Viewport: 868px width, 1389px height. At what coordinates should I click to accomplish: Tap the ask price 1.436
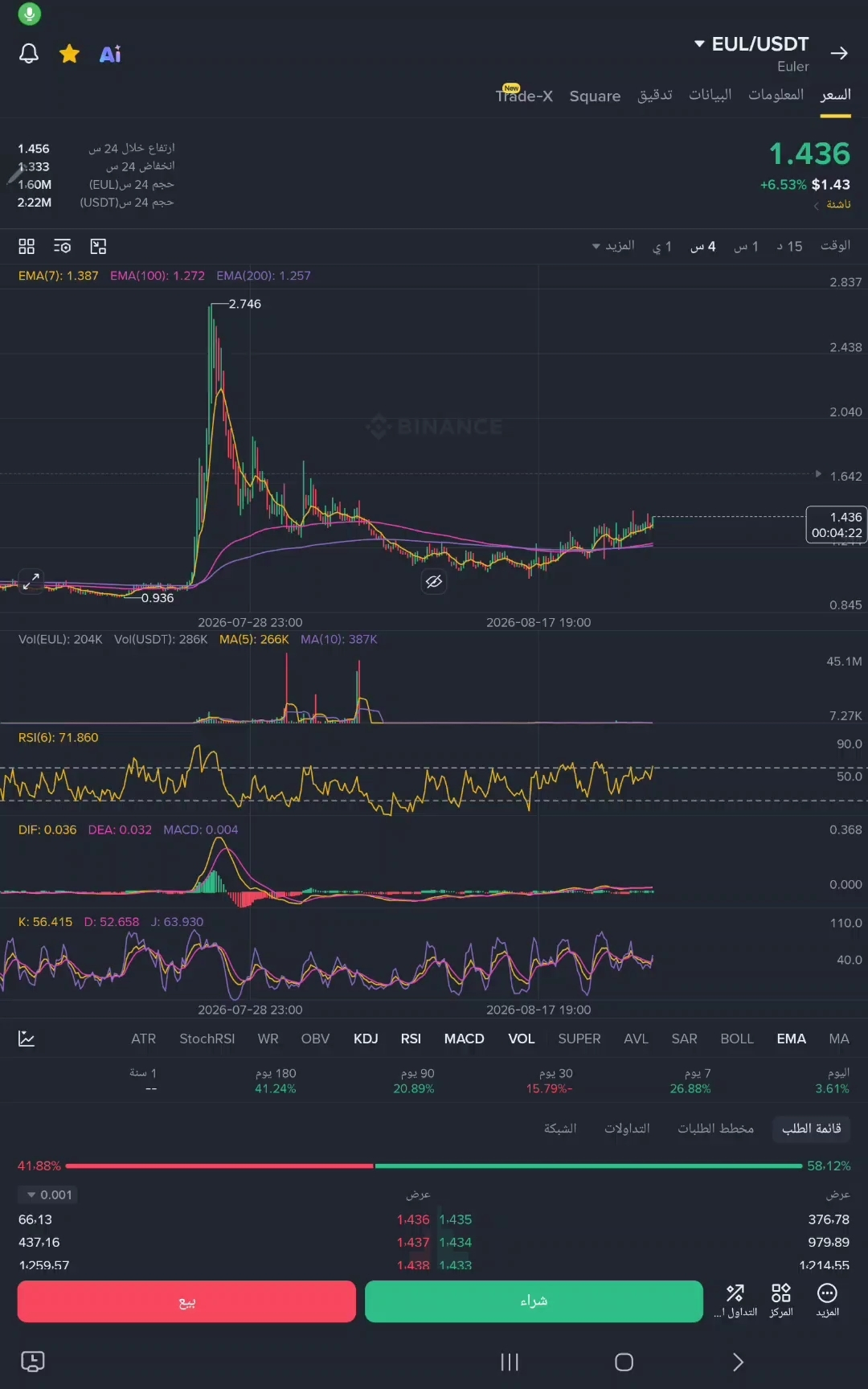click(413, 1219)
